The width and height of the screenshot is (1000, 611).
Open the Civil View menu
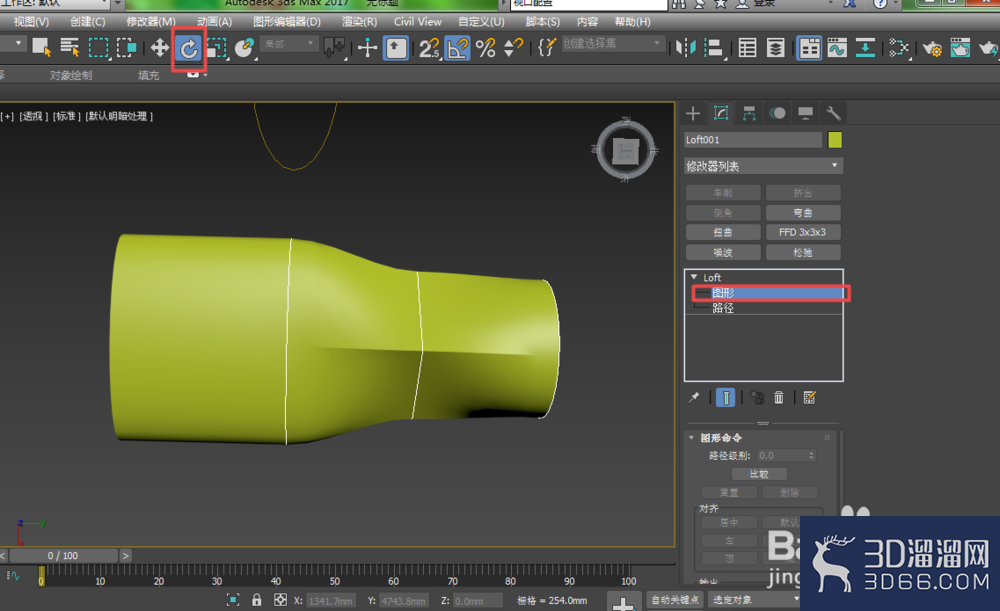[417, 22]
